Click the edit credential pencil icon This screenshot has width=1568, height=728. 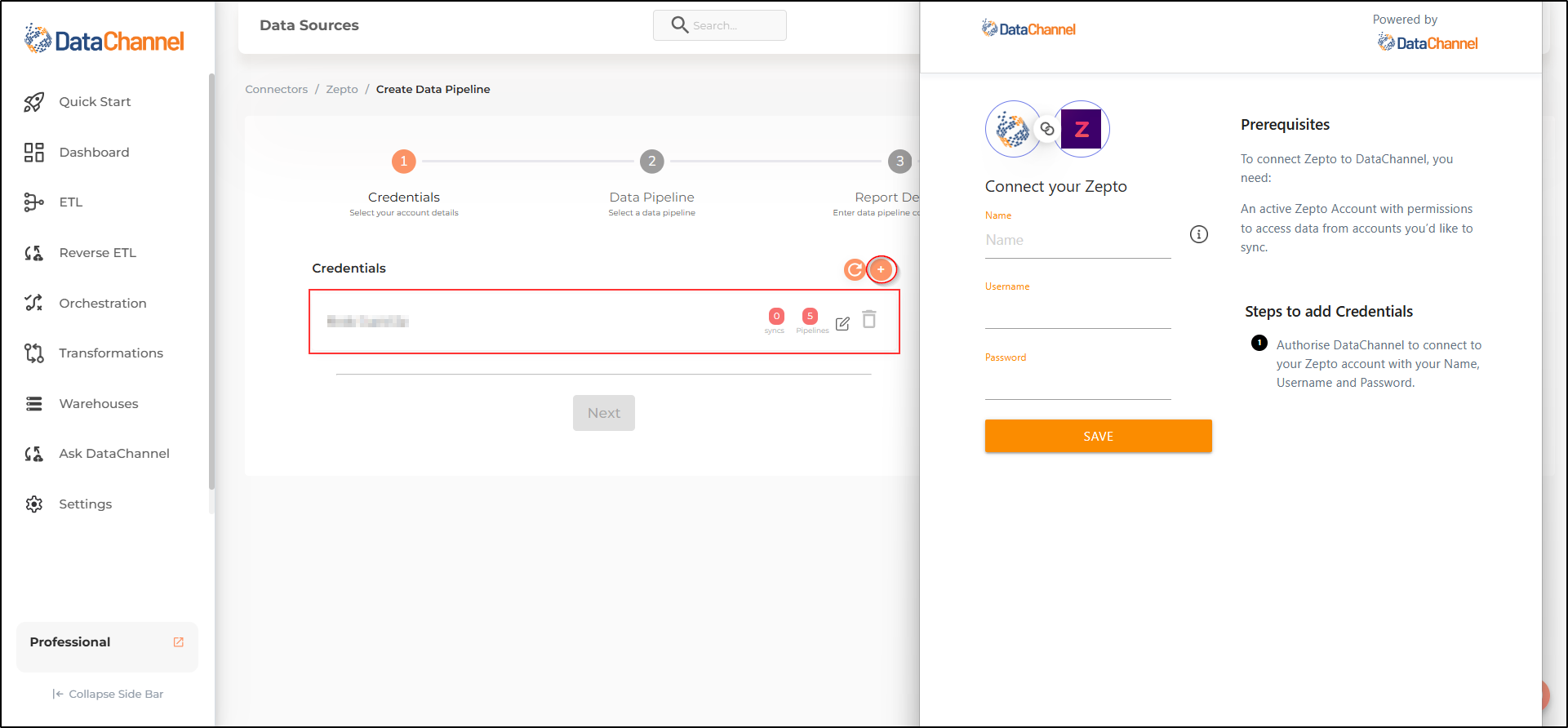842,323
